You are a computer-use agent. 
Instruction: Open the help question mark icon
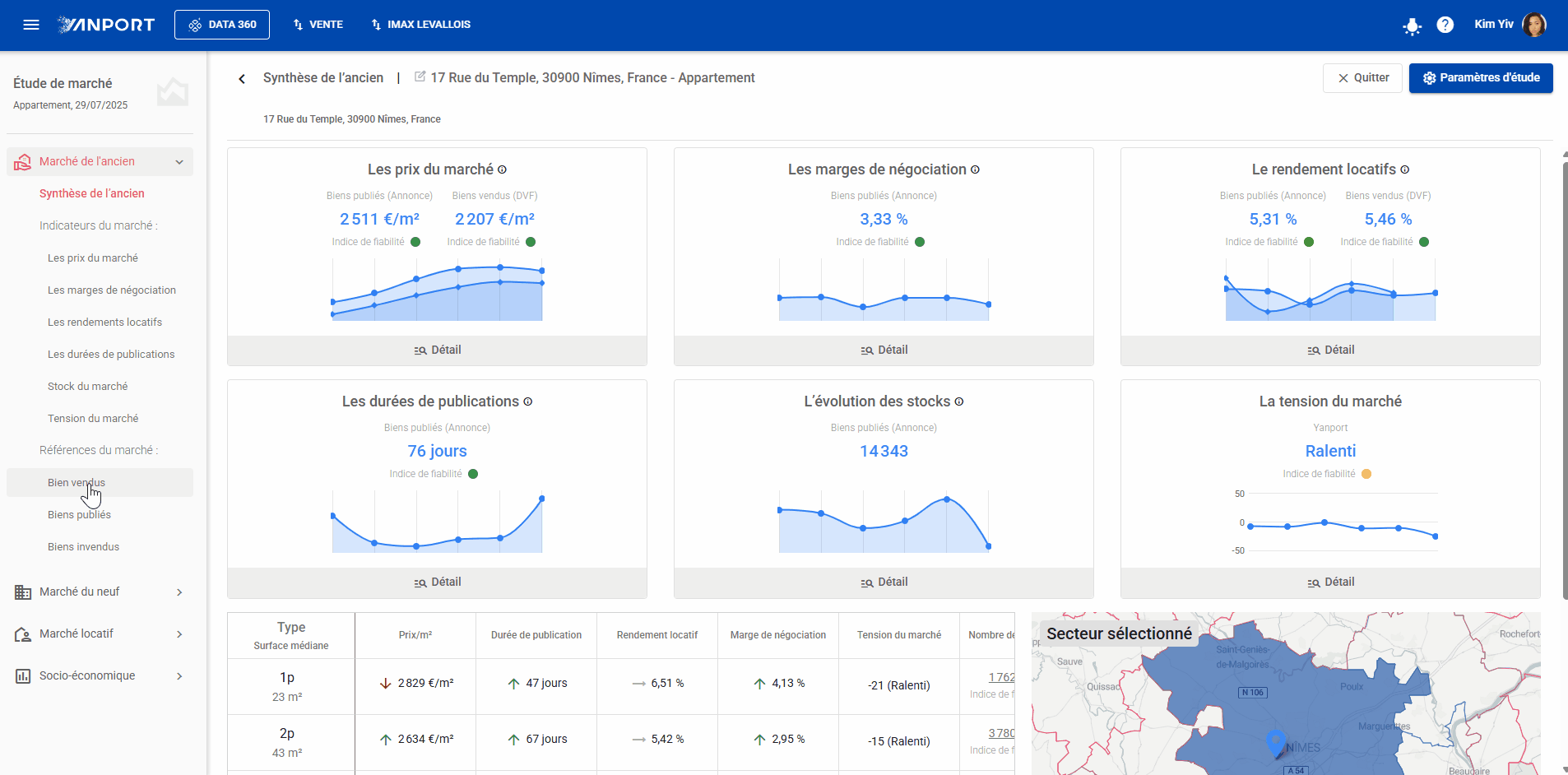pos(1445,25)
